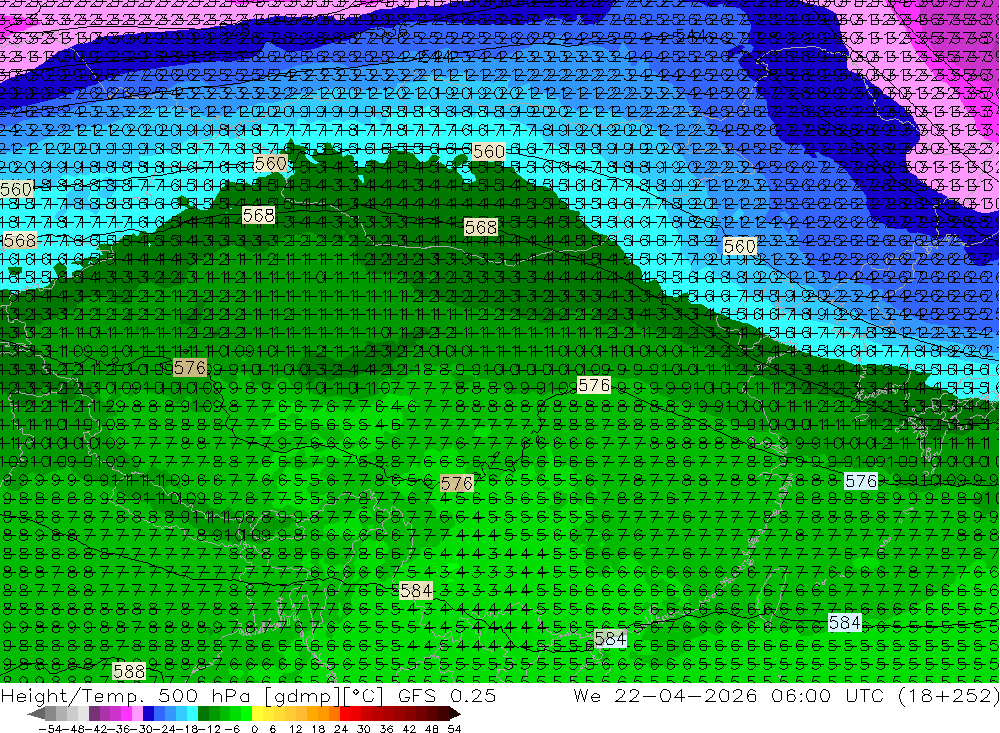Screen dimensions: 1000x733
Task: Click the positive '42' legend value
Action: tap(409, 729)
